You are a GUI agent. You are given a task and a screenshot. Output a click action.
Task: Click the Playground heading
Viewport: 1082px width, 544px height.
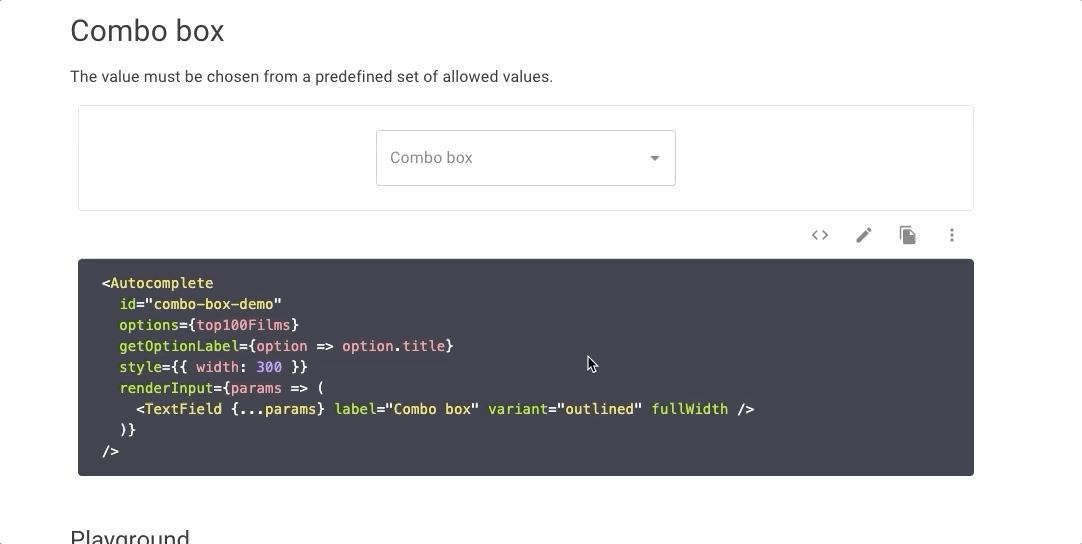(x=130, y=536)
